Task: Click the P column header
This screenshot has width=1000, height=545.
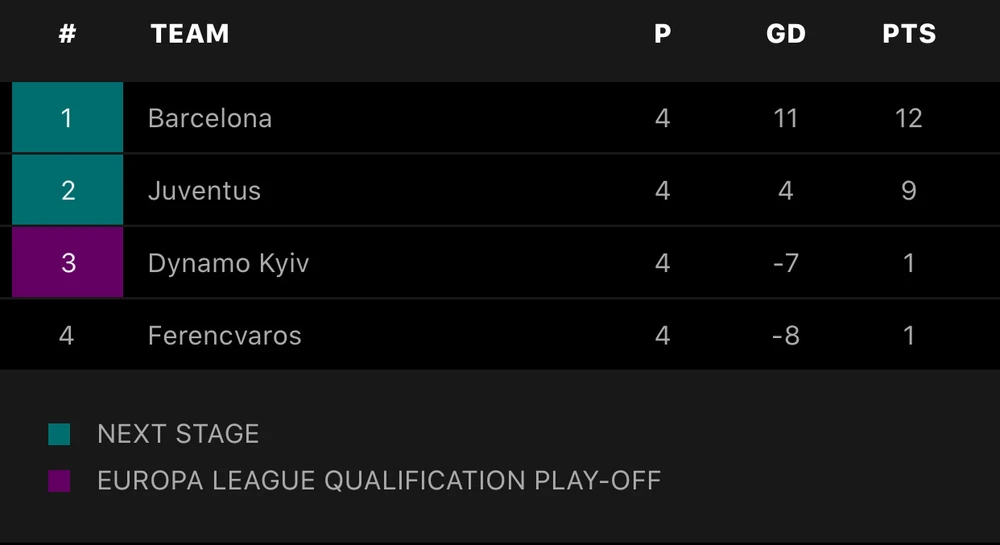Action: pyautogui.click(x=662, y=34)
